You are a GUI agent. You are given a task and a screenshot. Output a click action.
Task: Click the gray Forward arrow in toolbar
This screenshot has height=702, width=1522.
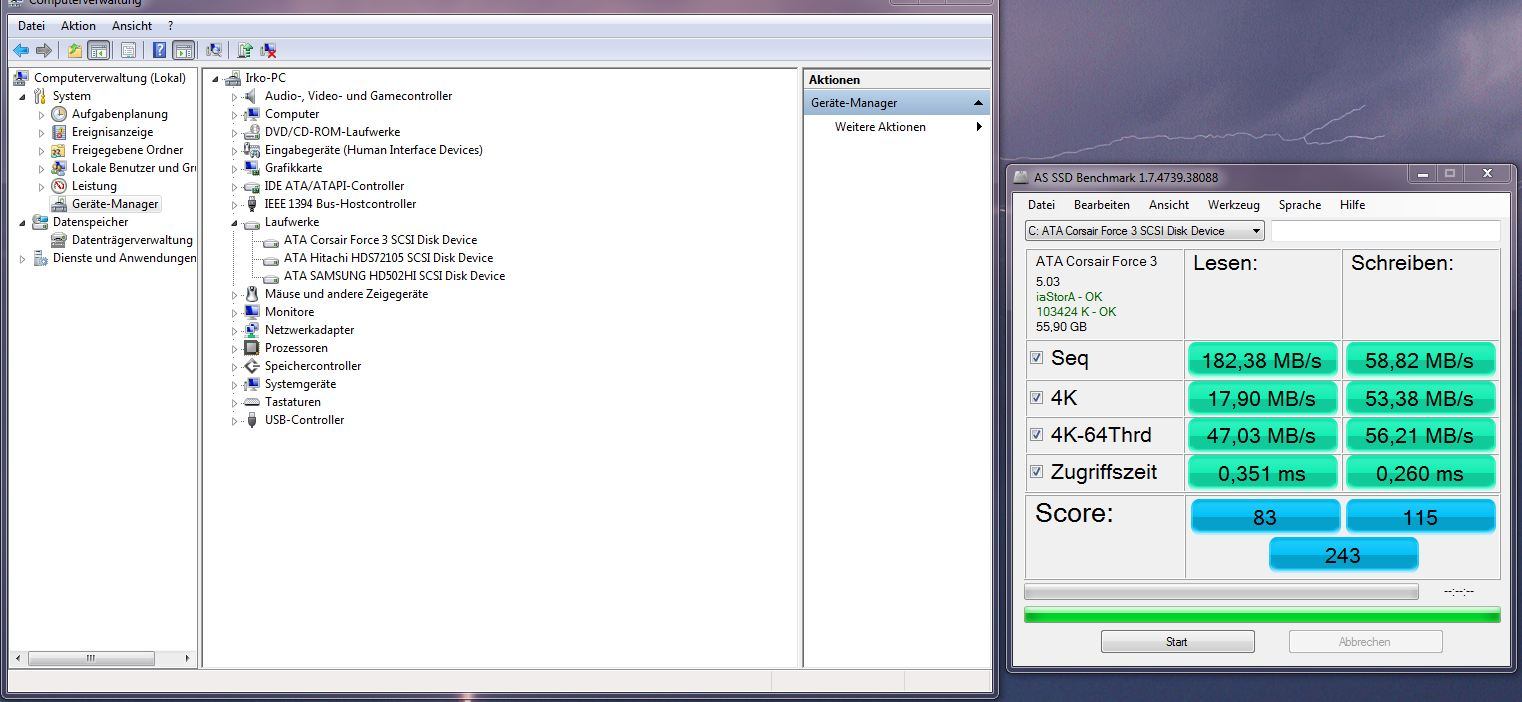[44, 50]
